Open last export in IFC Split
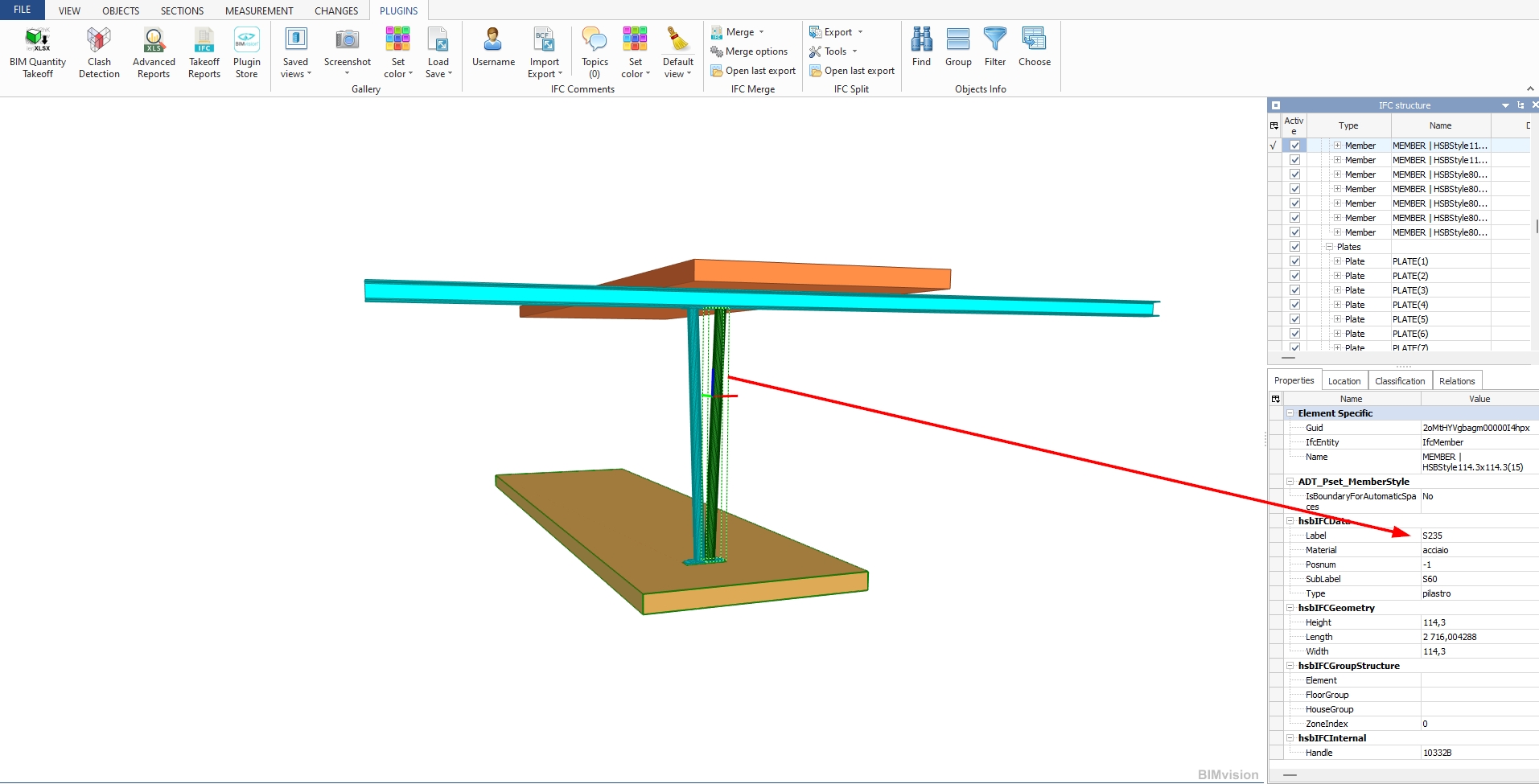Image resolution: width=1539 pixels, height=784 pixels. click(x=852, y=71)
